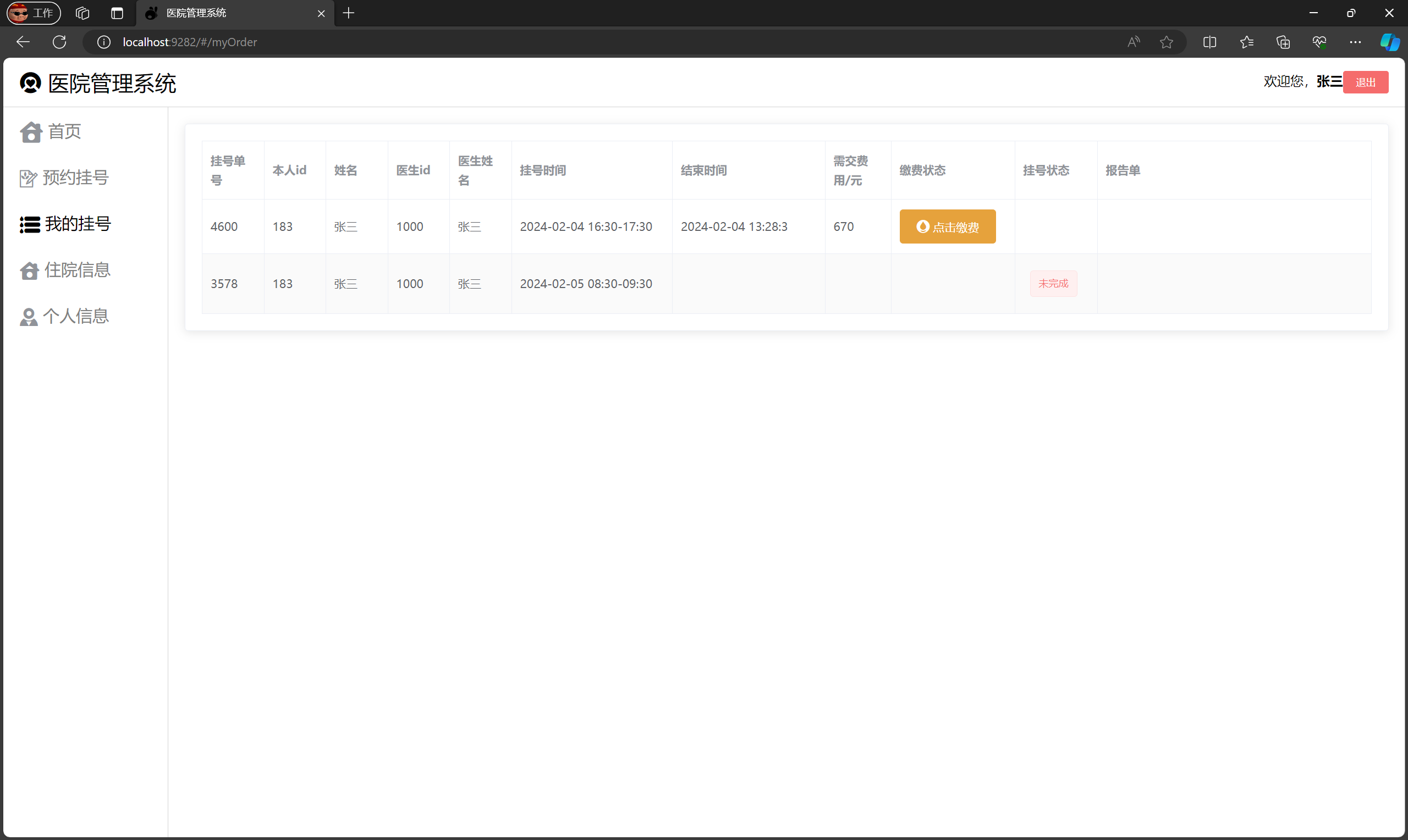Image resolution: width=1408 pixels, height=840 pixels.
Task: Click the 工作 profile button
Action: coord(34,13)
